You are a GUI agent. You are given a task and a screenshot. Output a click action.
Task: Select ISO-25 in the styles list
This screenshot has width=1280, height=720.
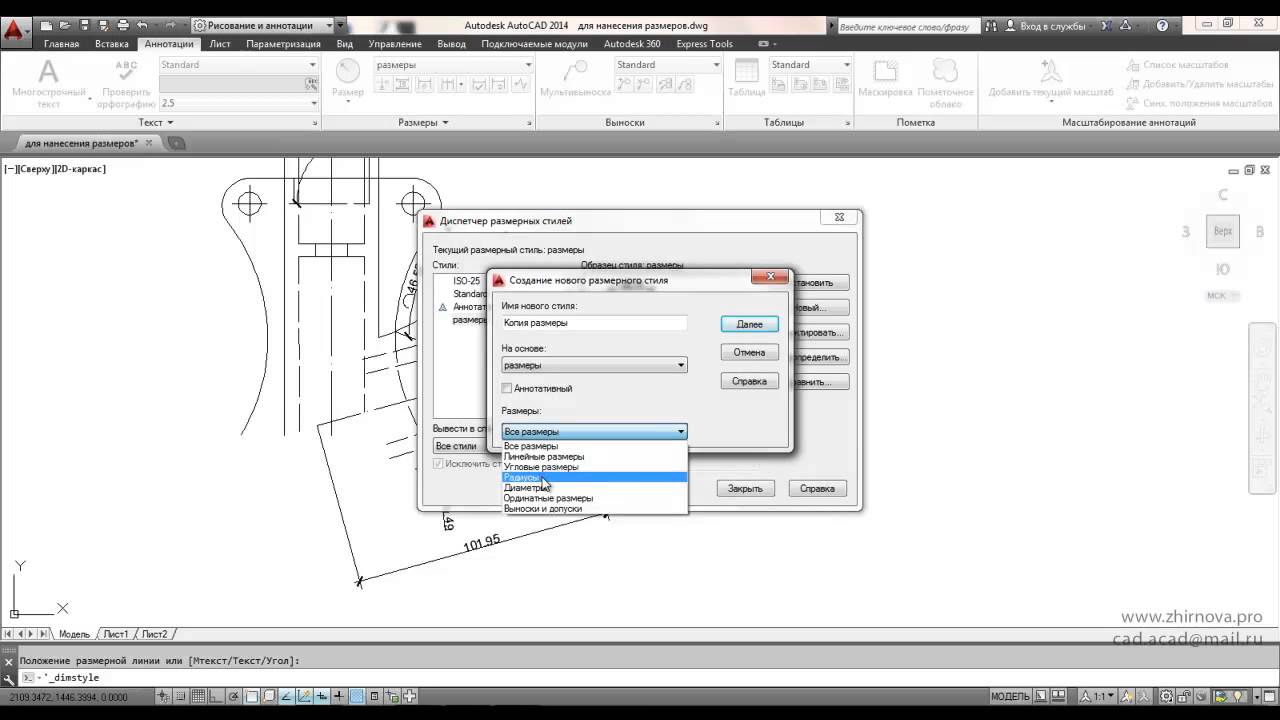(x=466, y=281)
